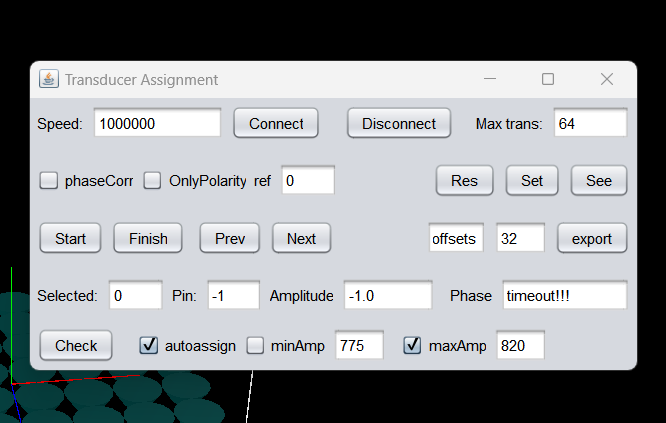
Task: Toggle the phaseCorr checkbox
Action: point(49,181)
